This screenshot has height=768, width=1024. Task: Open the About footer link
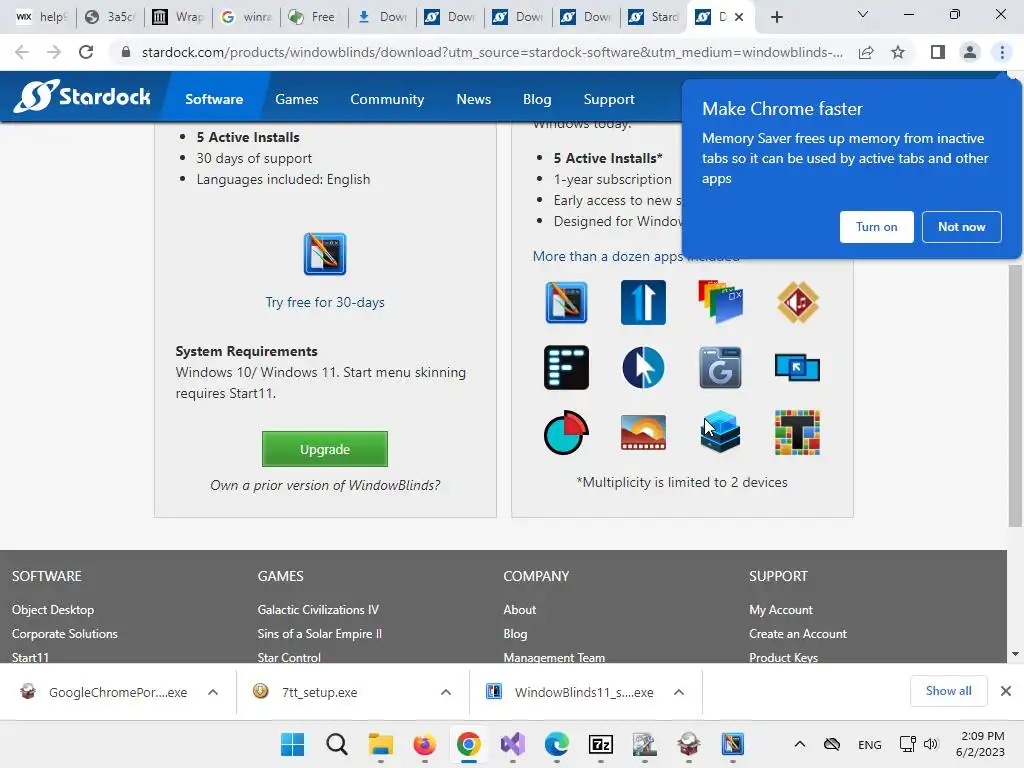(519, 609)
